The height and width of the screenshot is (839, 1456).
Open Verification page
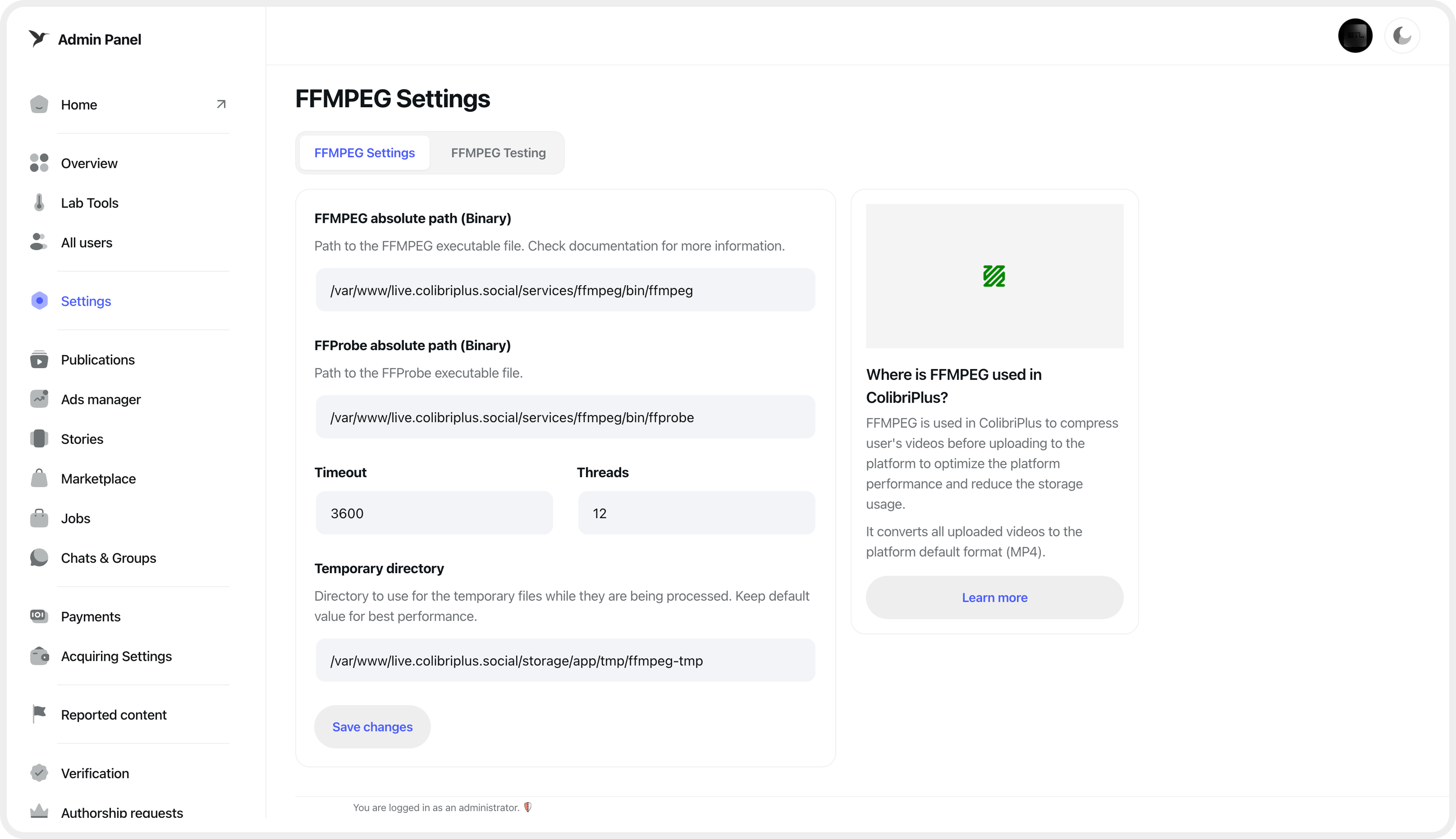pyautogui.click(x=95, y=773)
